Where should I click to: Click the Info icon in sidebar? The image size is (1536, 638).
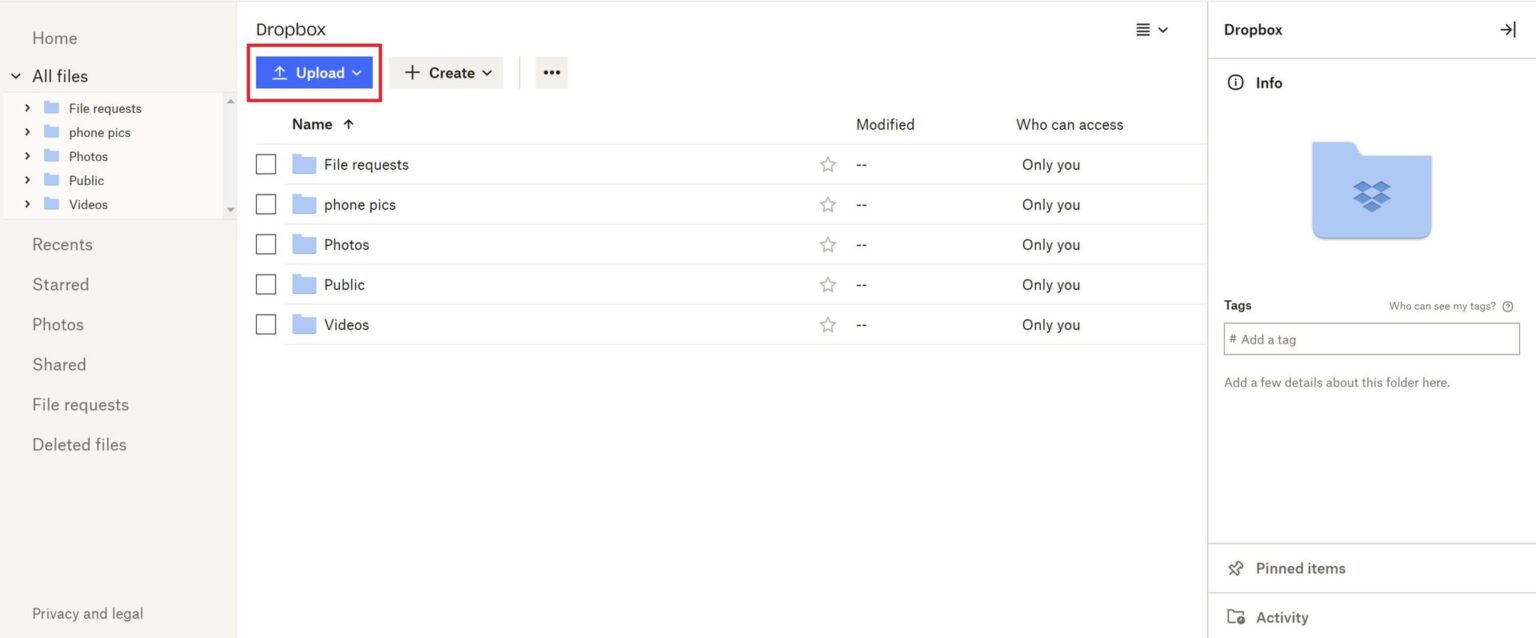coord(1236,83)
